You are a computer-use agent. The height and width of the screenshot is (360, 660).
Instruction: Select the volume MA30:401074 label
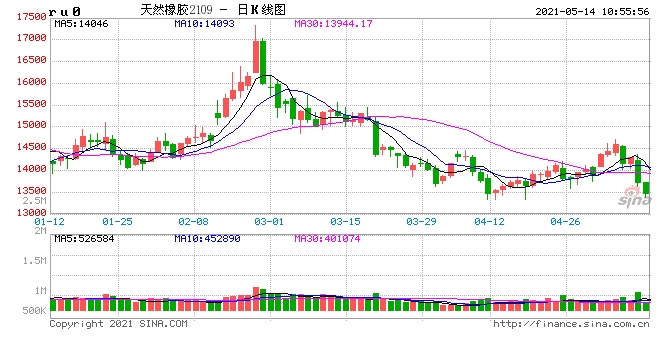tap(327, 239)
